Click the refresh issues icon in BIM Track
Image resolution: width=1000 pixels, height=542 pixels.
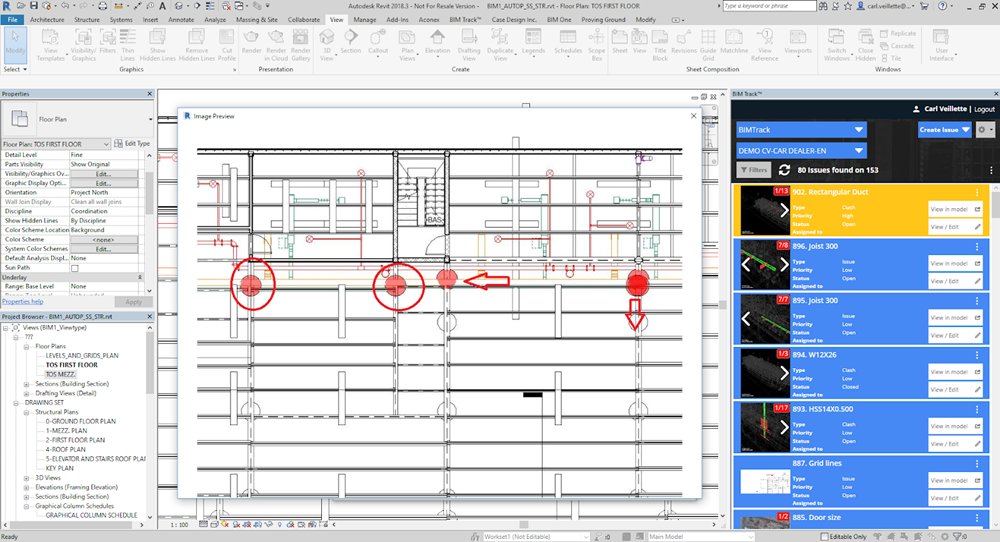pos(784,170)
